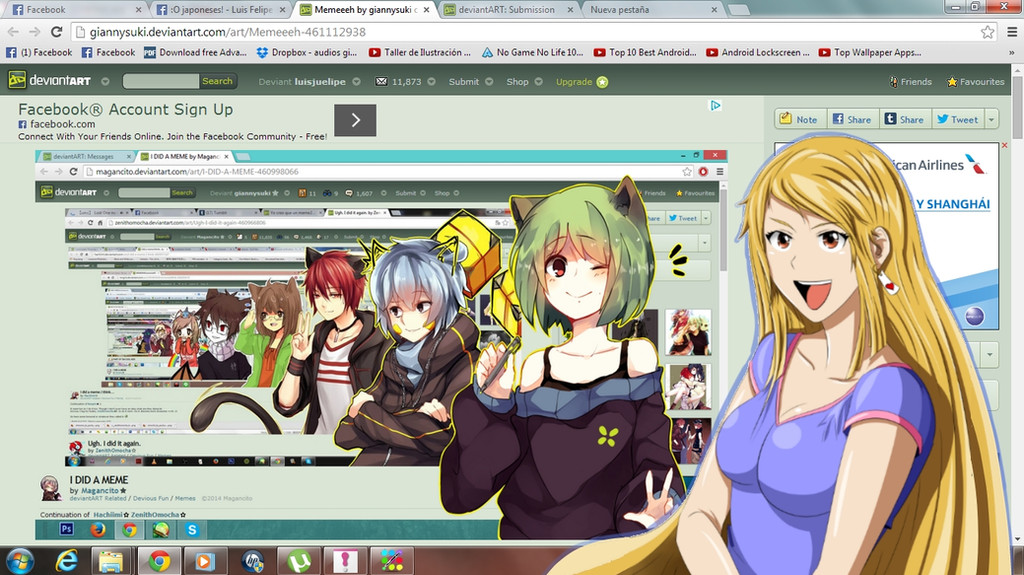The width and height of the screenshot is (1024, 575).
Task: Open 'Taller de Ilustración' YouTube bookmark
Action: (419, 52)
